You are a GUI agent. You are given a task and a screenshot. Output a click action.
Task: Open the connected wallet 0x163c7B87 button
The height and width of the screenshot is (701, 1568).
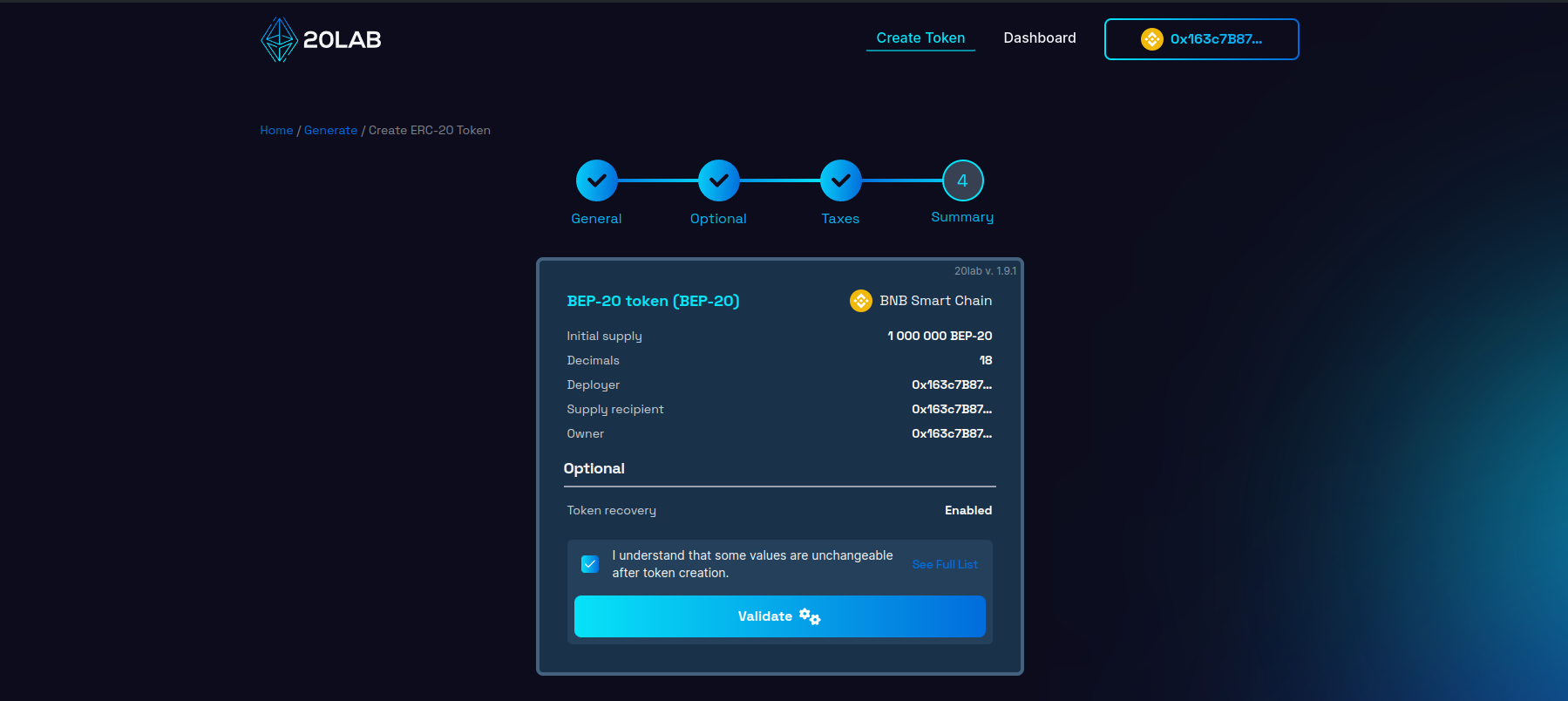1202,39
